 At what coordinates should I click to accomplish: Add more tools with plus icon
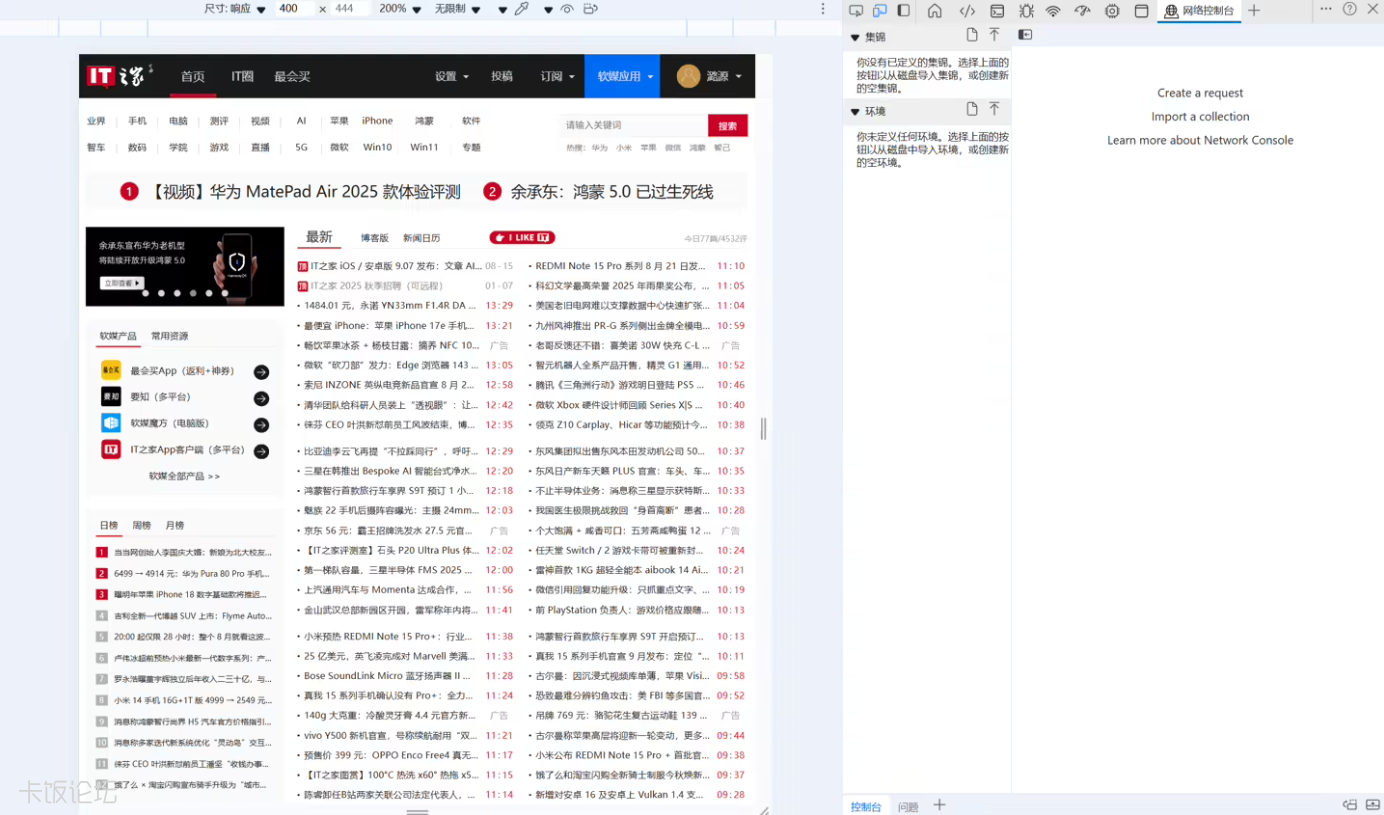tap(1254, 10)
